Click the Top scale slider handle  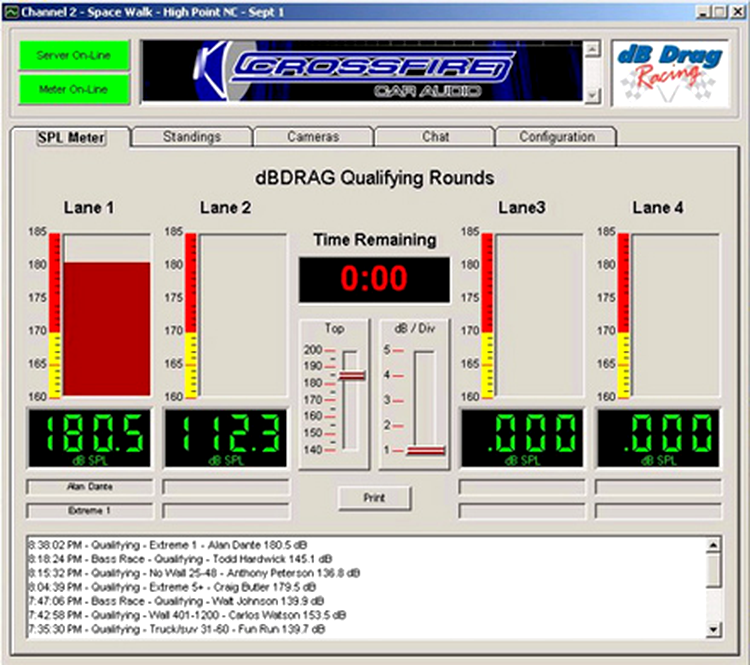351,376
